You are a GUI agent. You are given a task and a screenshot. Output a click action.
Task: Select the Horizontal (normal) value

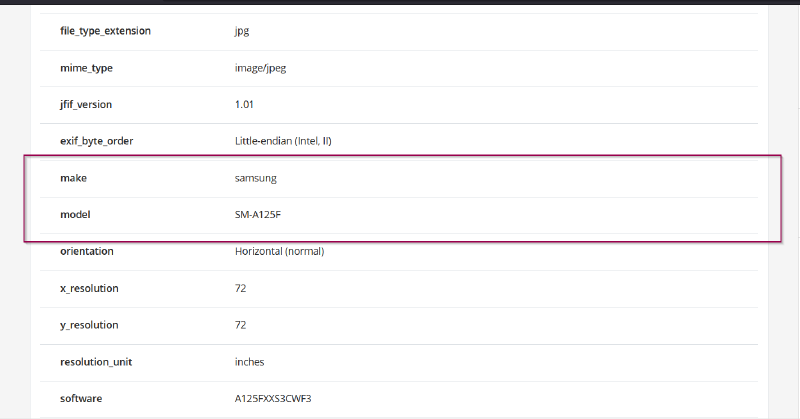tap(279, 251)
